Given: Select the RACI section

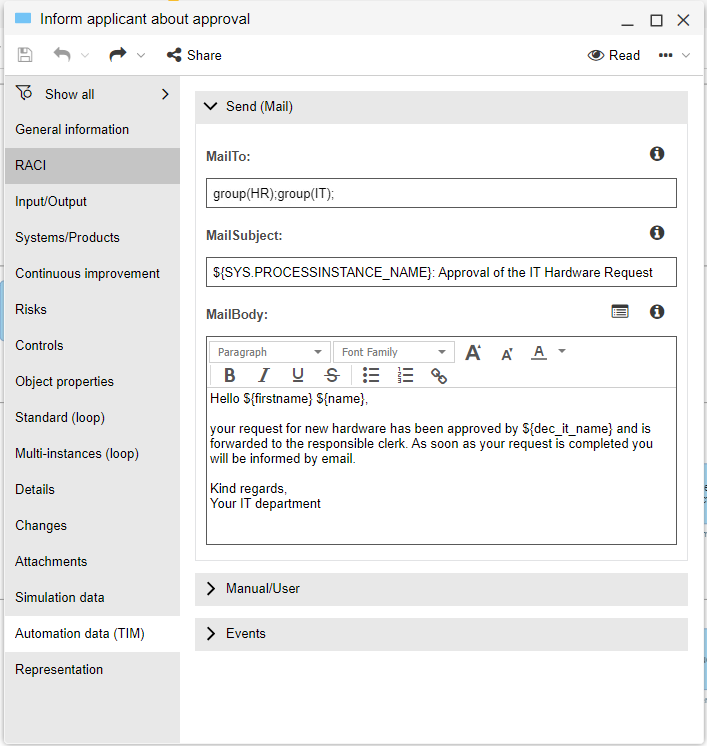Looking at the screenshot, I should coord(92,166).
